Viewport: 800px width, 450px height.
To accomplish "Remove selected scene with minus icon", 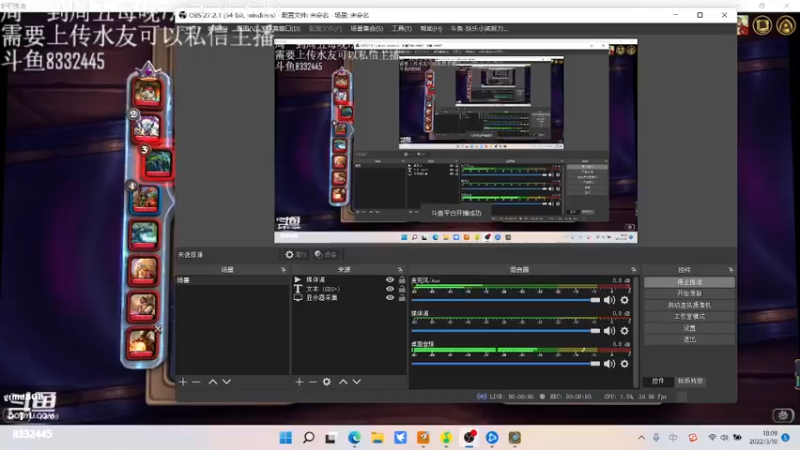I will tap(196, 382).
